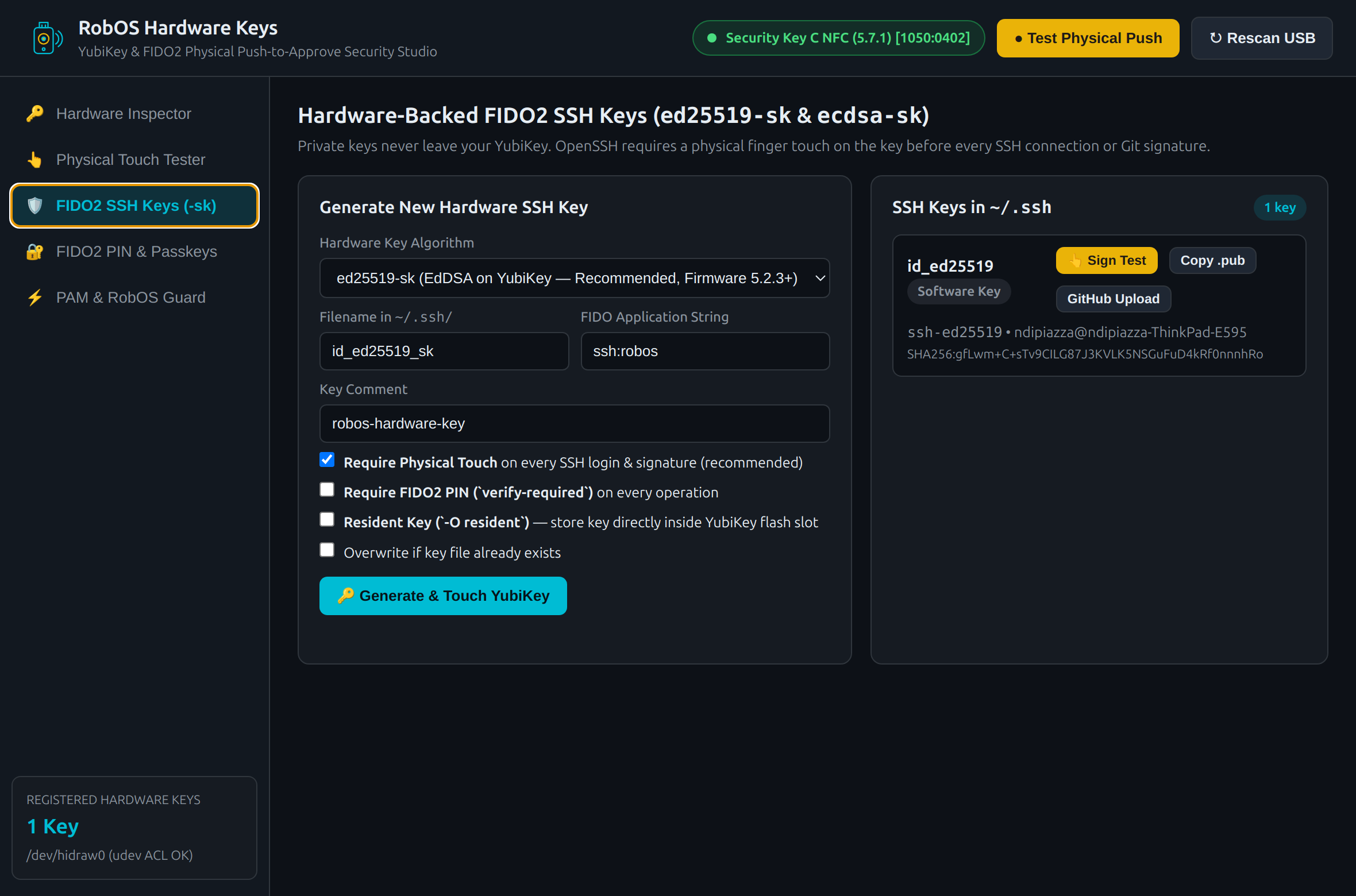
Task: Click the '1 key' count badge
Action: (x=1280, y=207)
